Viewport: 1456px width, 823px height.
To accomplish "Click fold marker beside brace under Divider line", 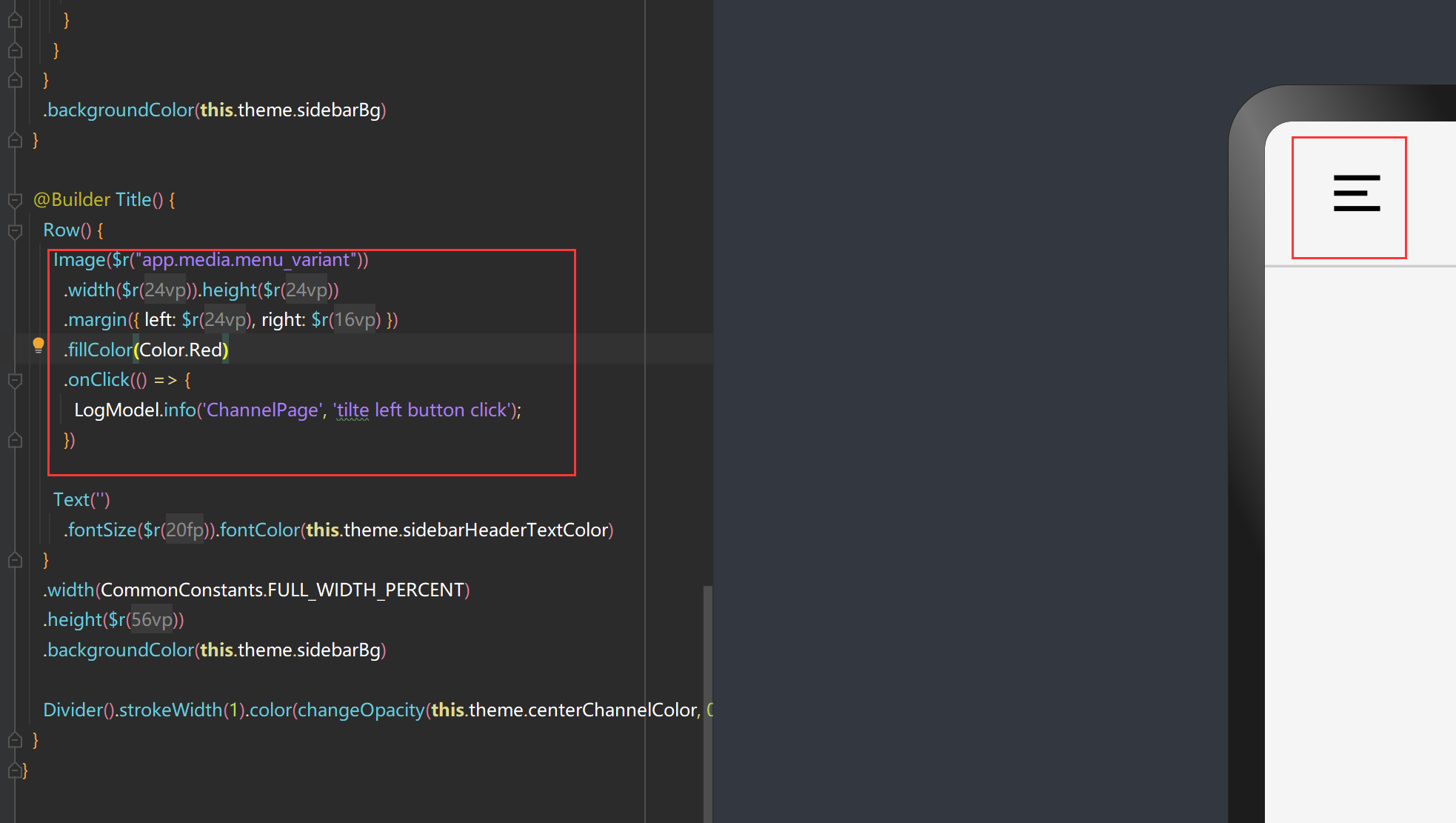I will coord(15,739).
